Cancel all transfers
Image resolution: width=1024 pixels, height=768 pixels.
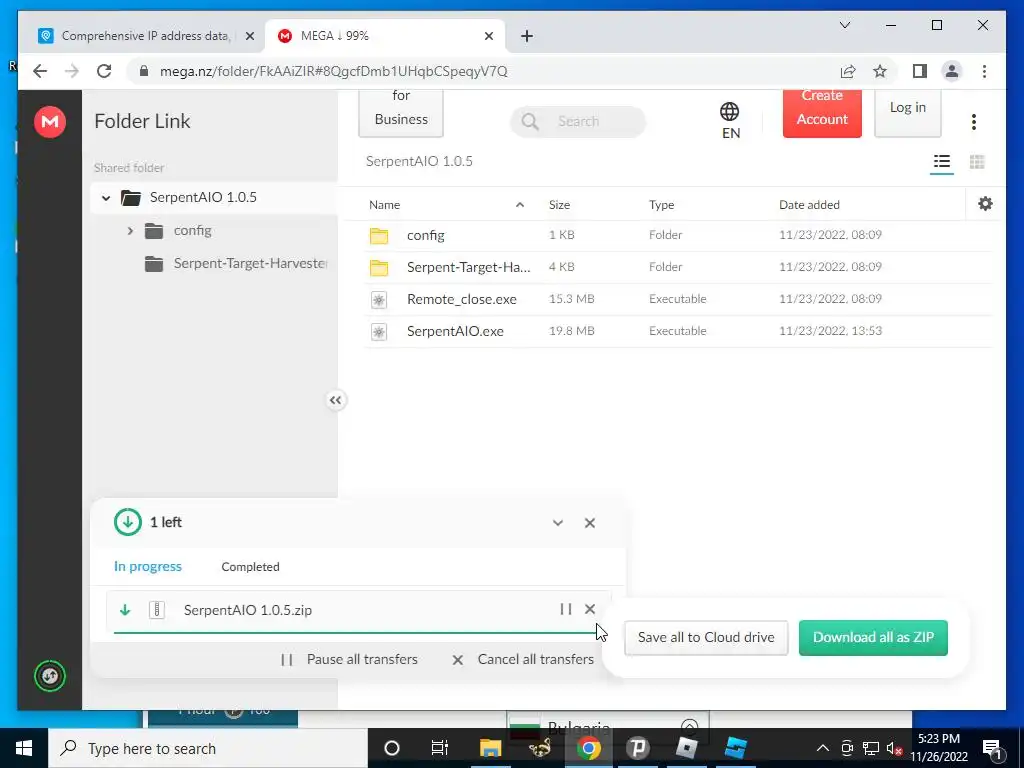pyautogui.click(x=522, y=660)
